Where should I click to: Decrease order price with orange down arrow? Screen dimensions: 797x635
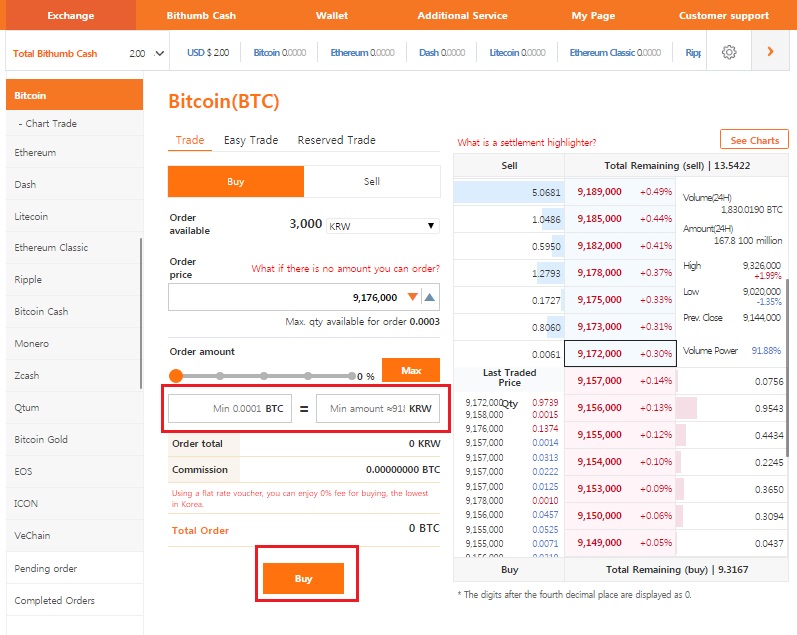click(413, 297)
